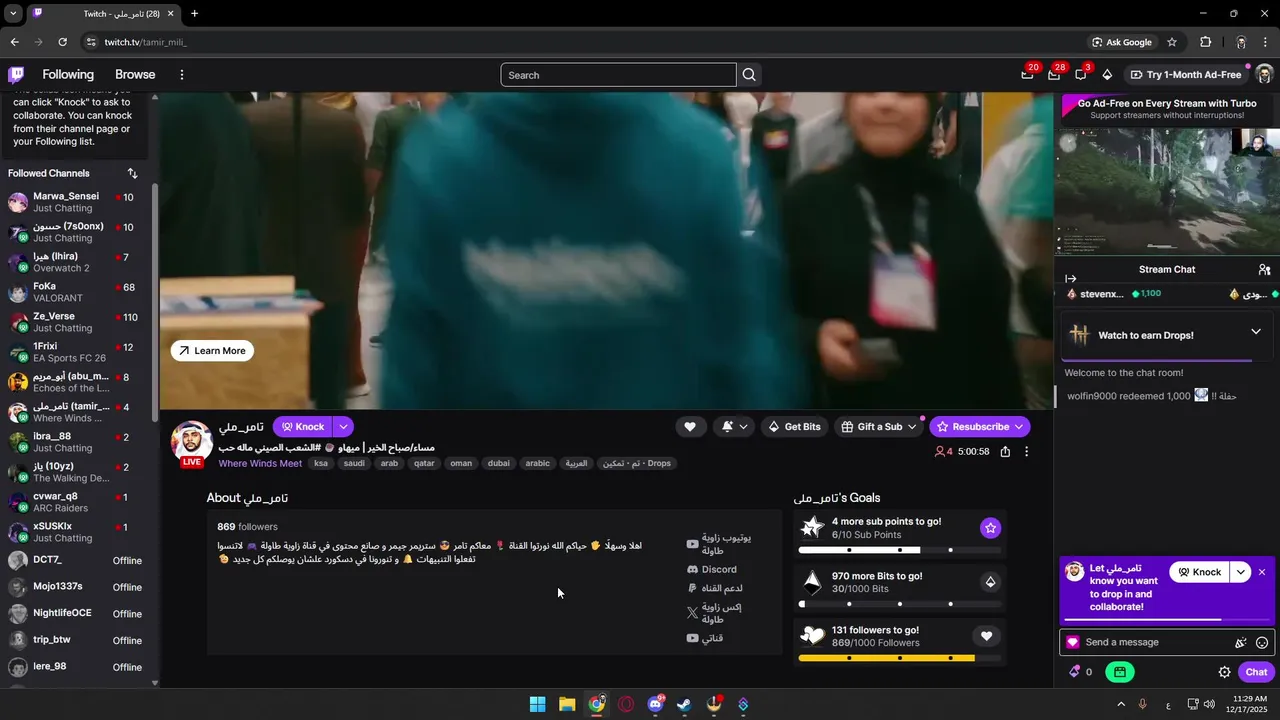Click the star button on sub points goal
This screenshot has width=1280, height=720.
[x=990, y=528]
